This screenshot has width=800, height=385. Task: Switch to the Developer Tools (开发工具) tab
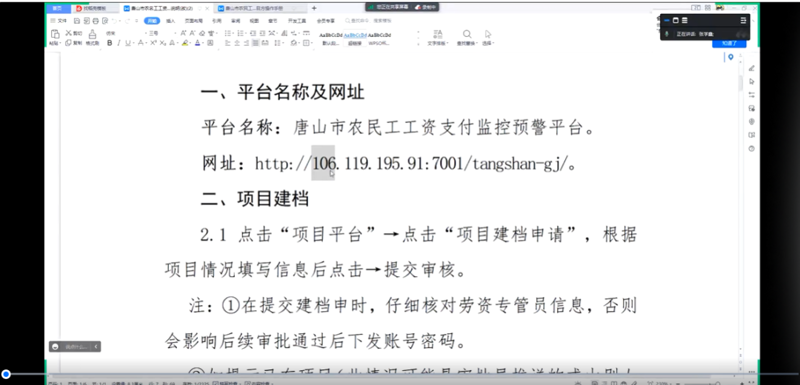point(297,21)
